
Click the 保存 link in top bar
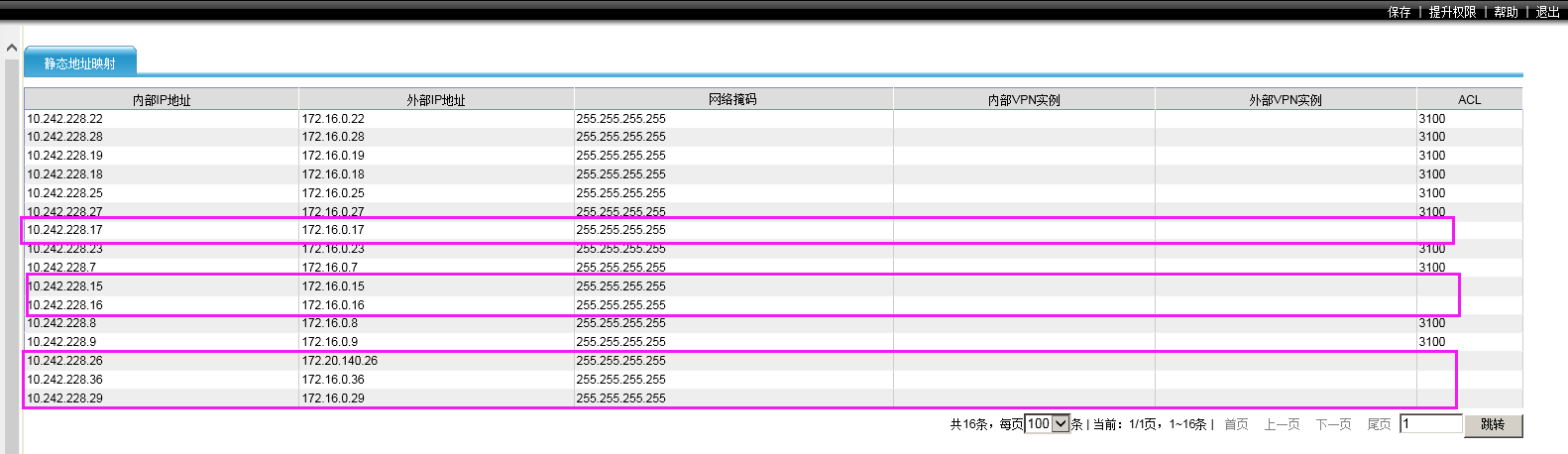(x=1399, y=12)
